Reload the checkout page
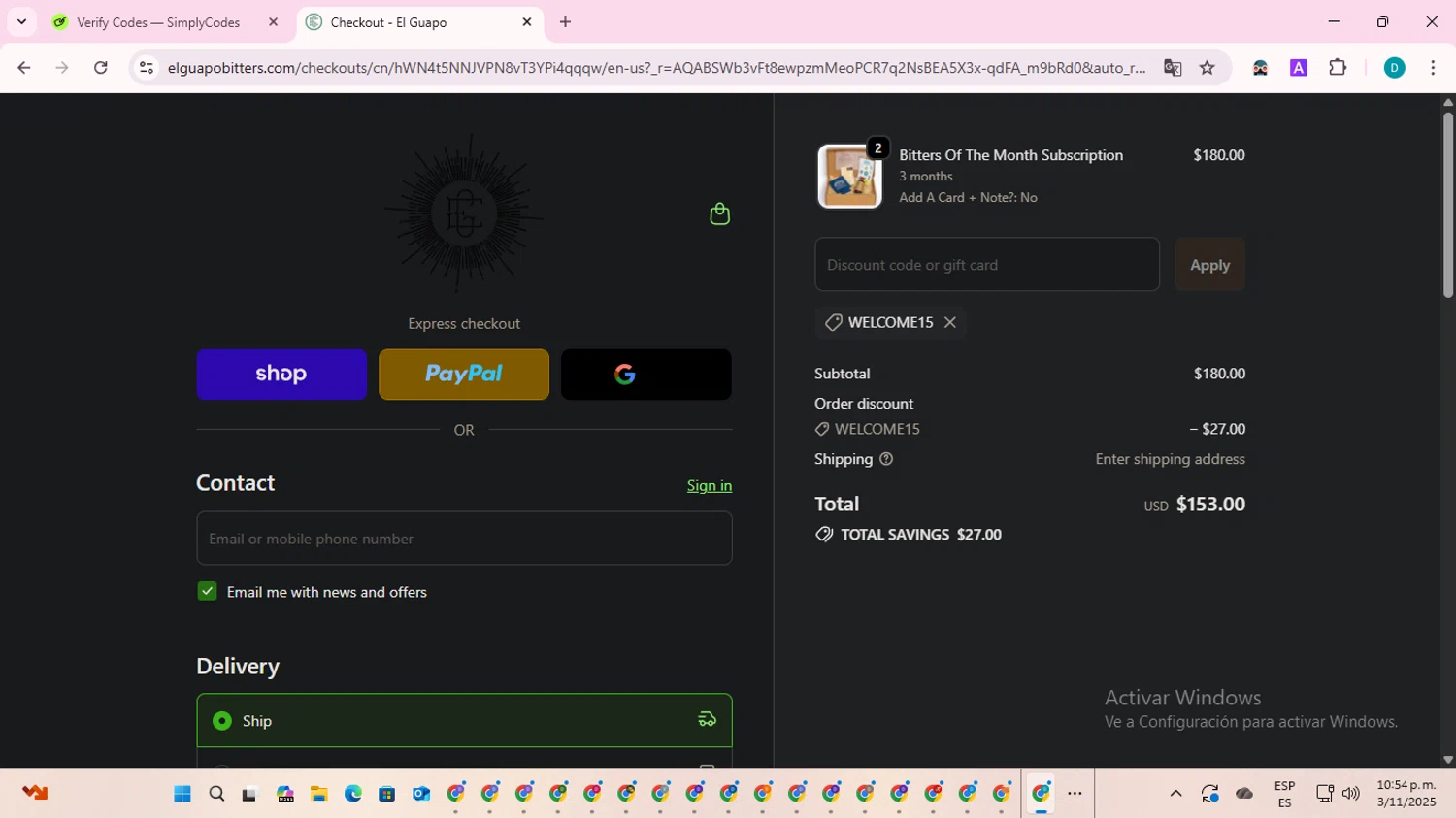The height and width of the screenshot is (818, 1456). tap(101, 67)
